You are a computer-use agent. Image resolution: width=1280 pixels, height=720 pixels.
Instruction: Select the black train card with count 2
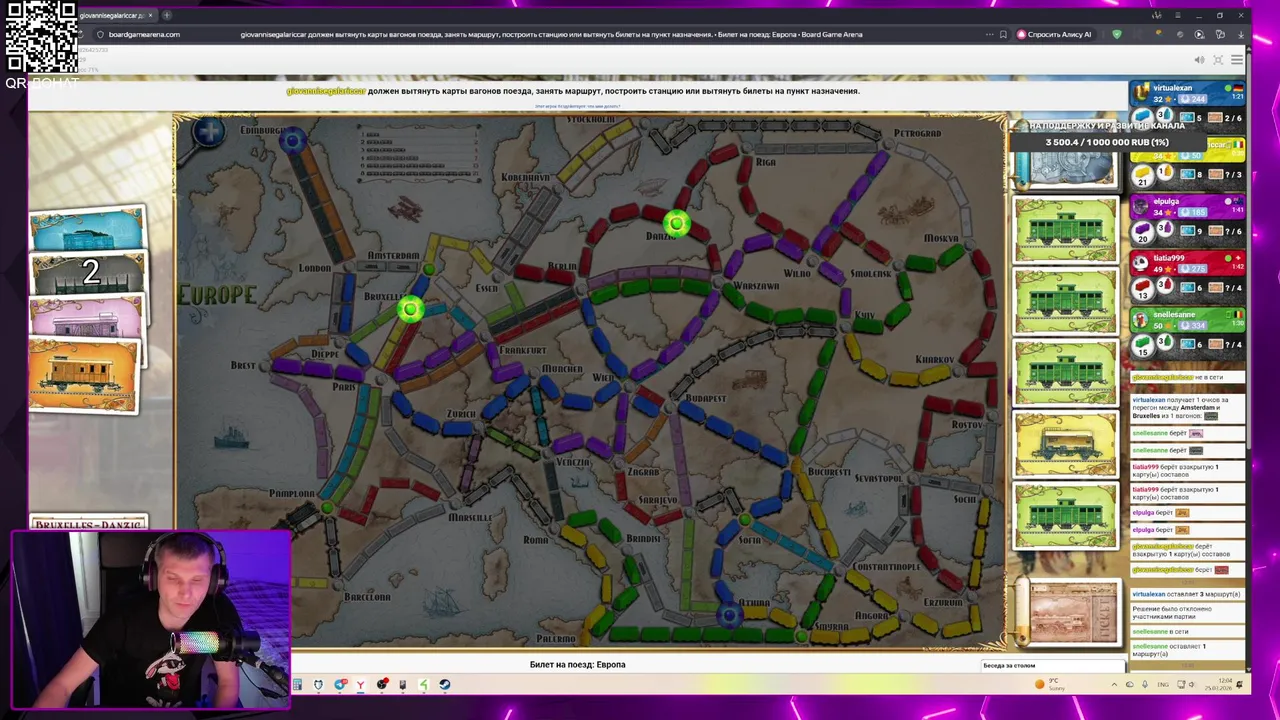(87, 273)
